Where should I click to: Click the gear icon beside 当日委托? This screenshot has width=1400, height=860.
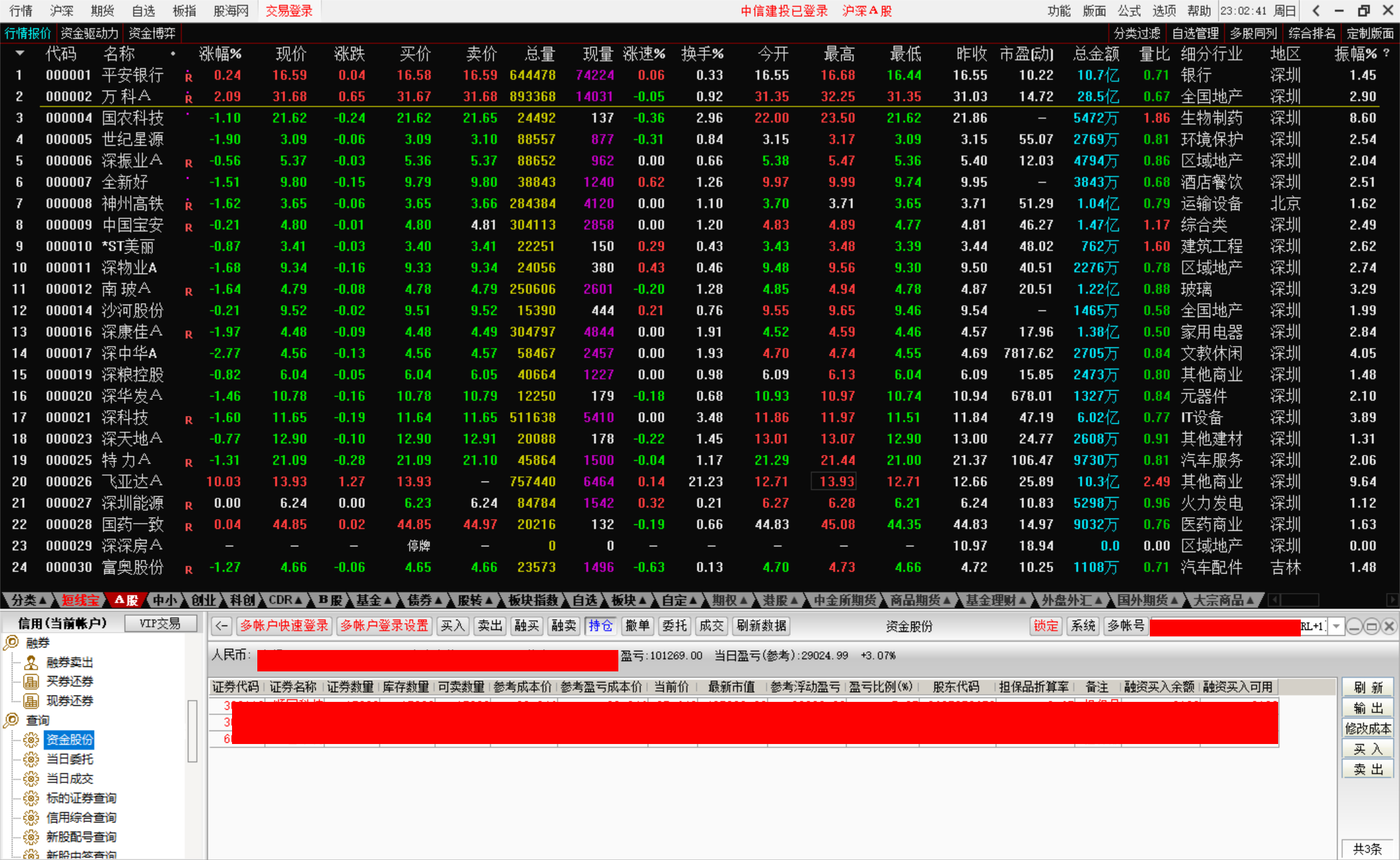(x=31, y=759)
